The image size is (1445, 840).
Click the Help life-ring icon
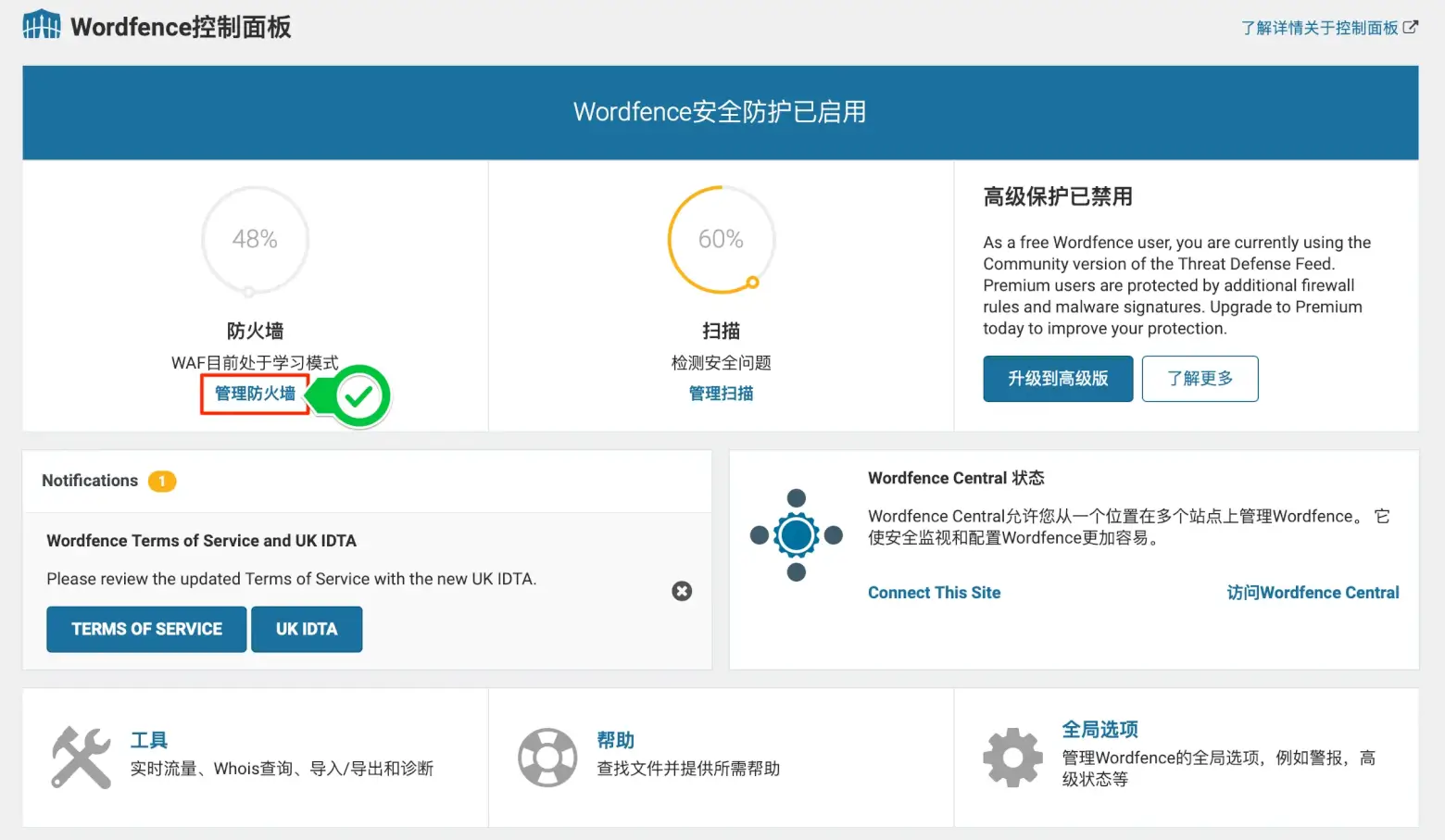pyautogui.click(x=547, y=757)
